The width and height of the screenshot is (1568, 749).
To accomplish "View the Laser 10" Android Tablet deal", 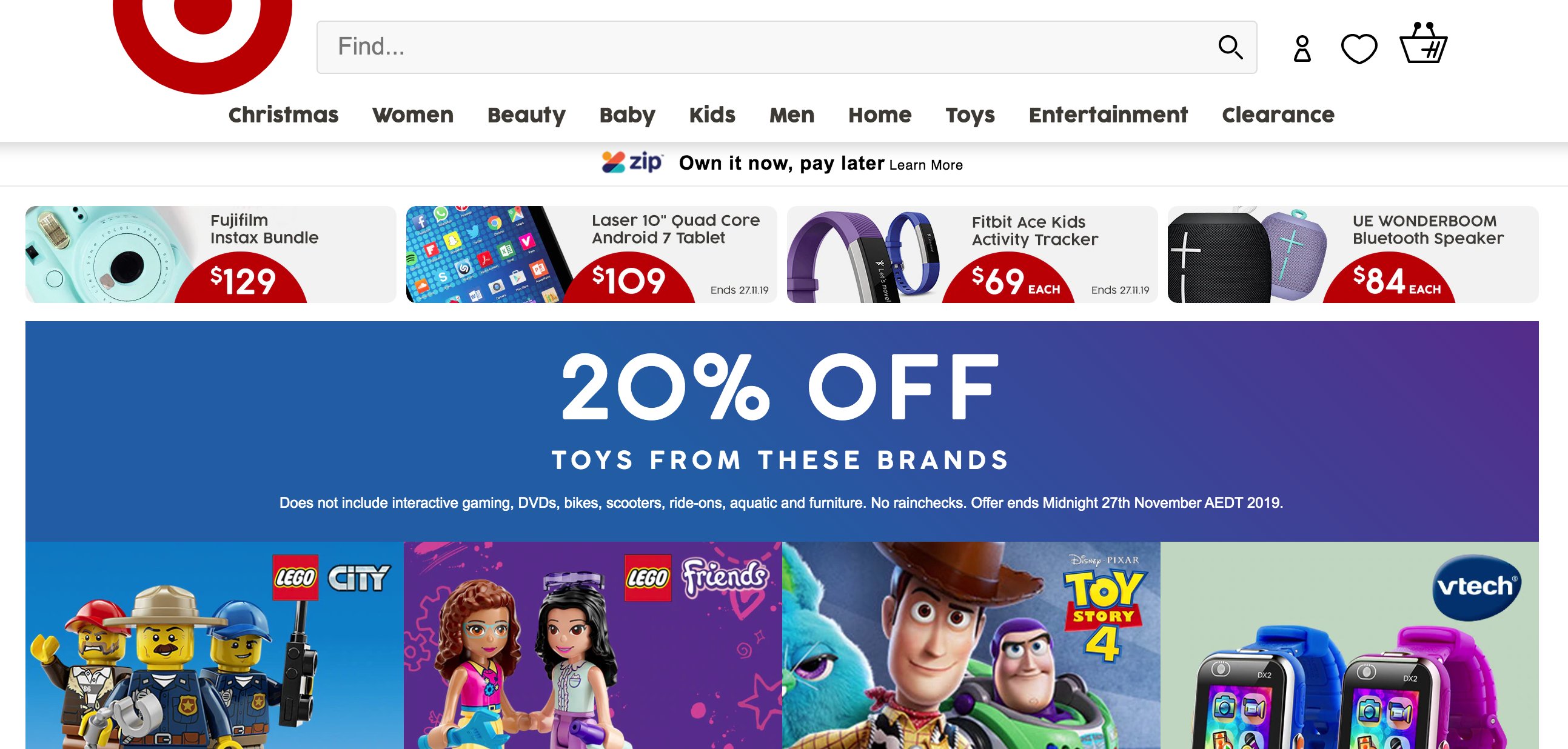I will (x=591, y=255).
